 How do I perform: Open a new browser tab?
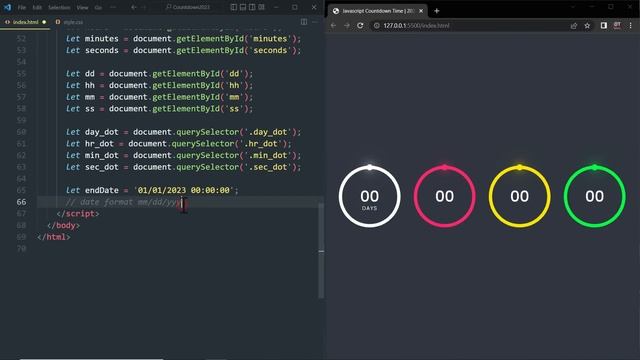pyautogui.click(x=436, y=11)
